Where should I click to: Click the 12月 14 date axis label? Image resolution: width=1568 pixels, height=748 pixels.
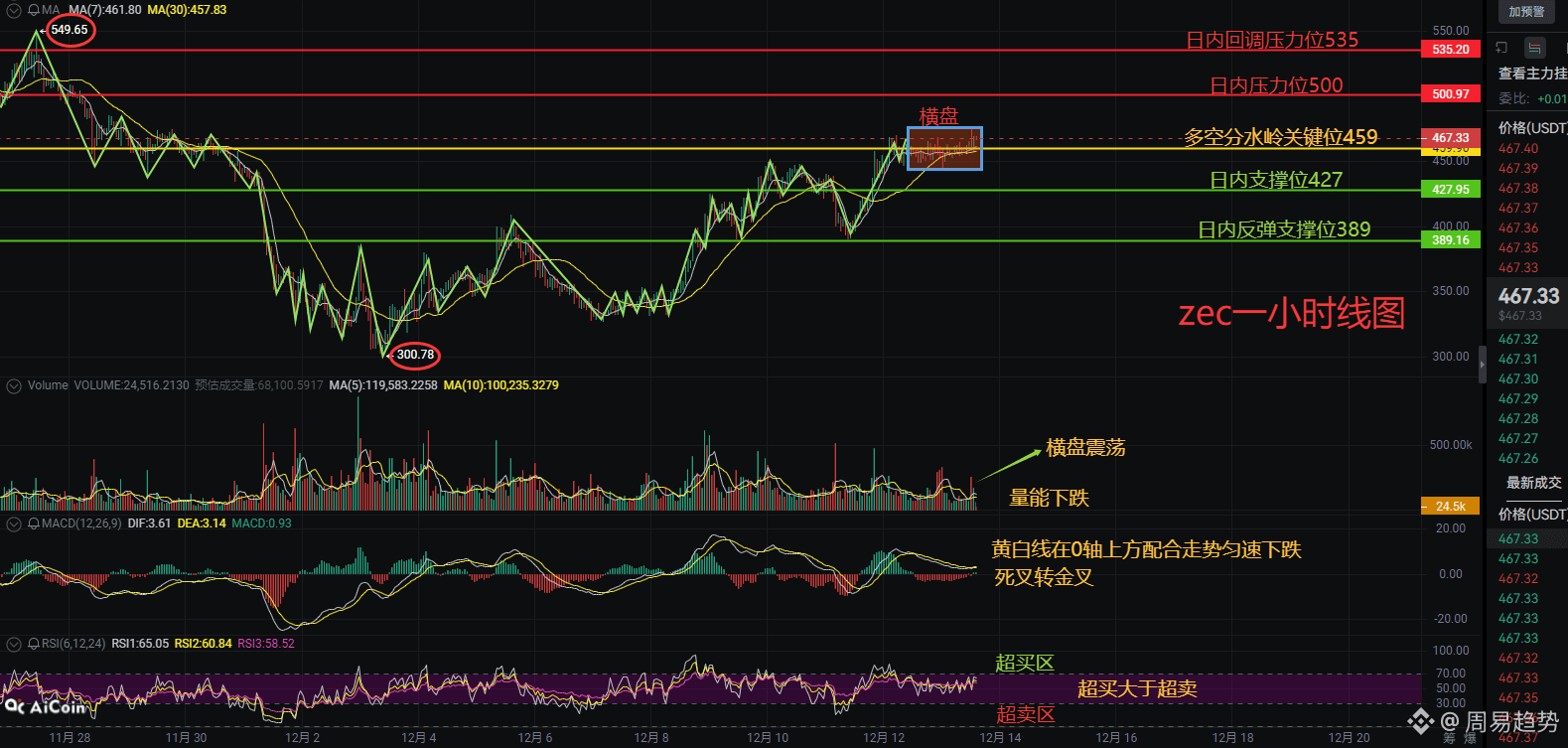click(1001, 737)
